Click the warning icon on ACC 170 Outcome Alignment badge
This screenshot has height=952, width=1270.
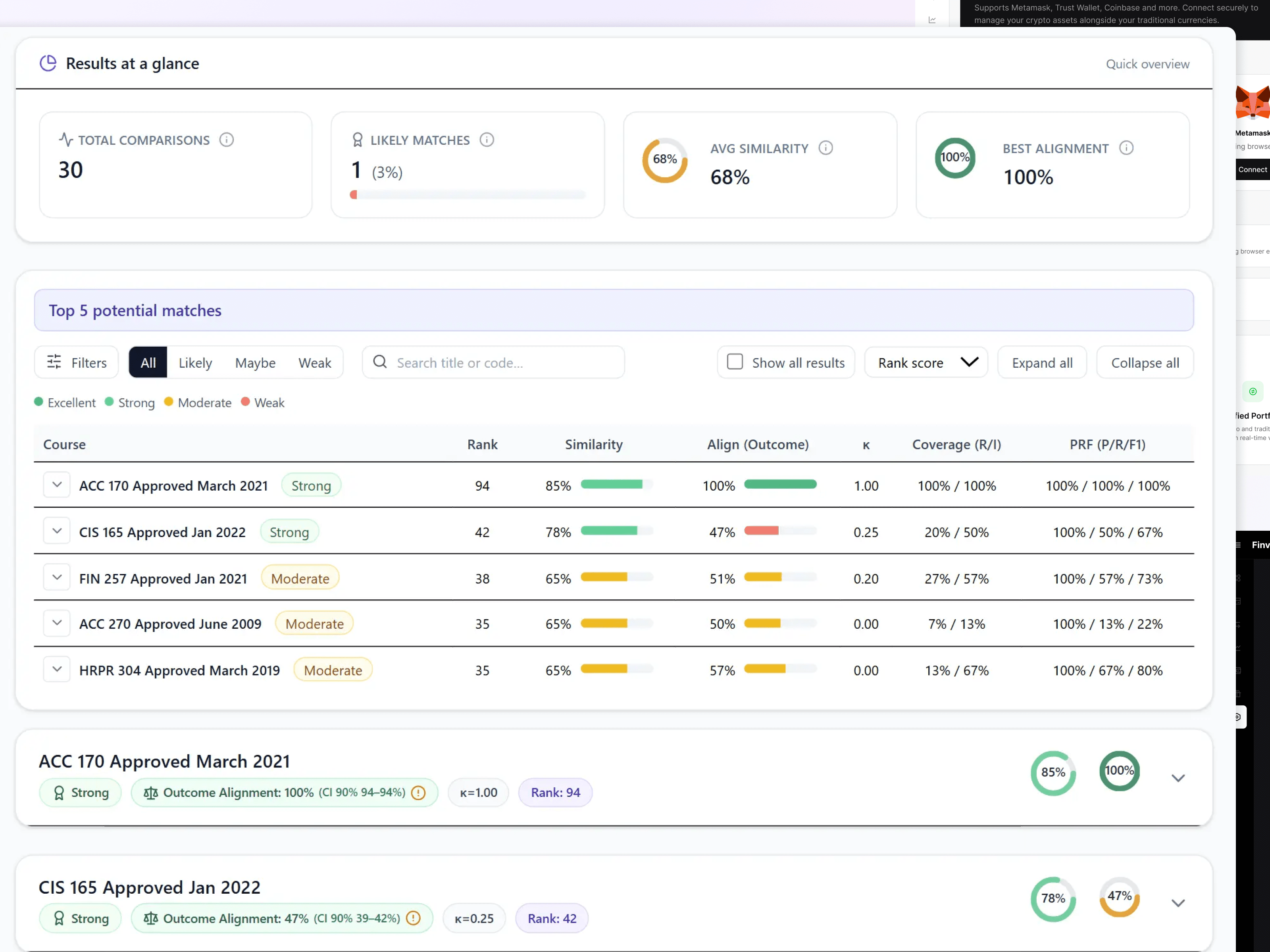419,793
